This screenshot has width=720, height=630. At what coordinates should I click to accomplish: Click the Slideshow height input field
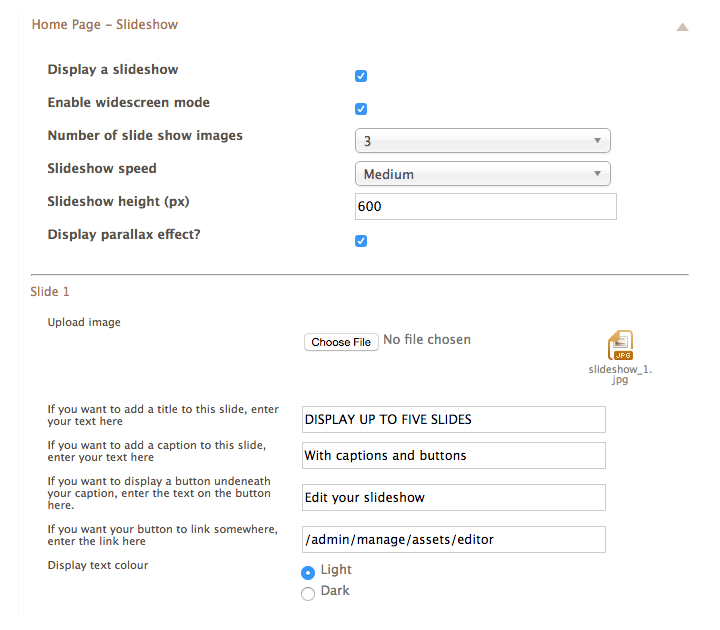[x=485, y=207]
